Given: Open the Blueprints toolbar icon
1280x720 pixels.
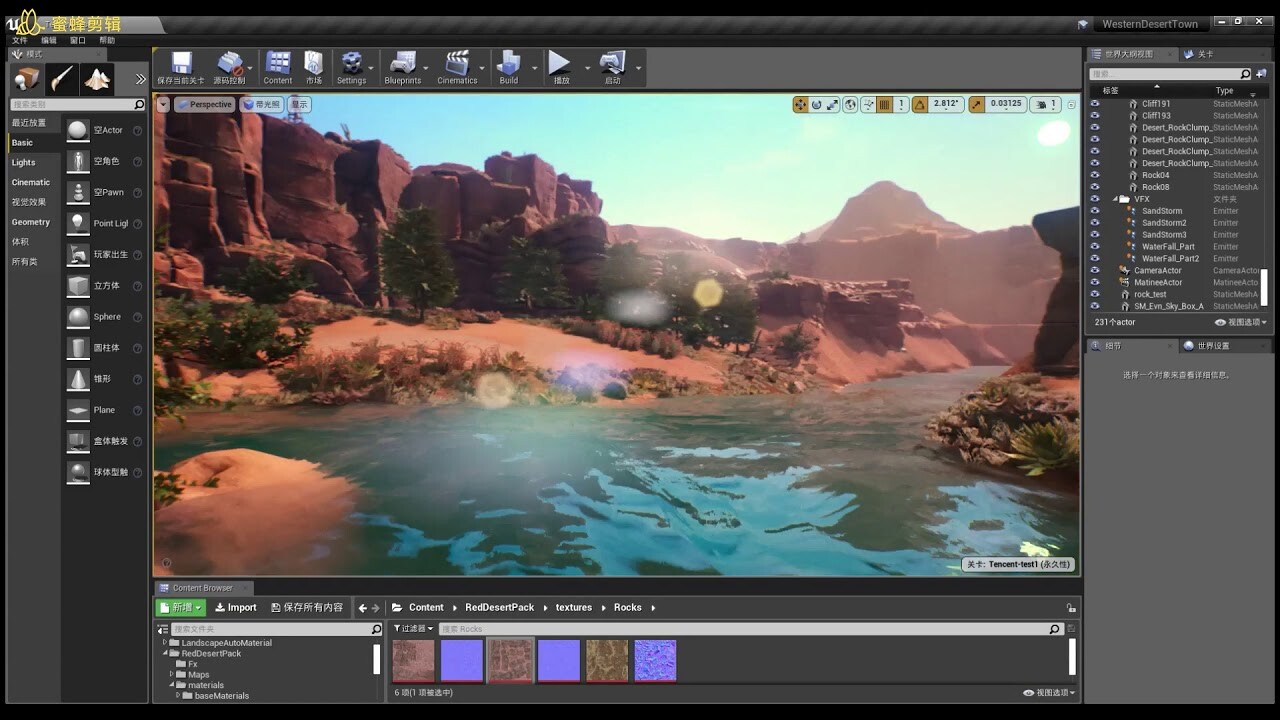Looking at the screenshot, I should pyautogui.click(x=400, y=64).
